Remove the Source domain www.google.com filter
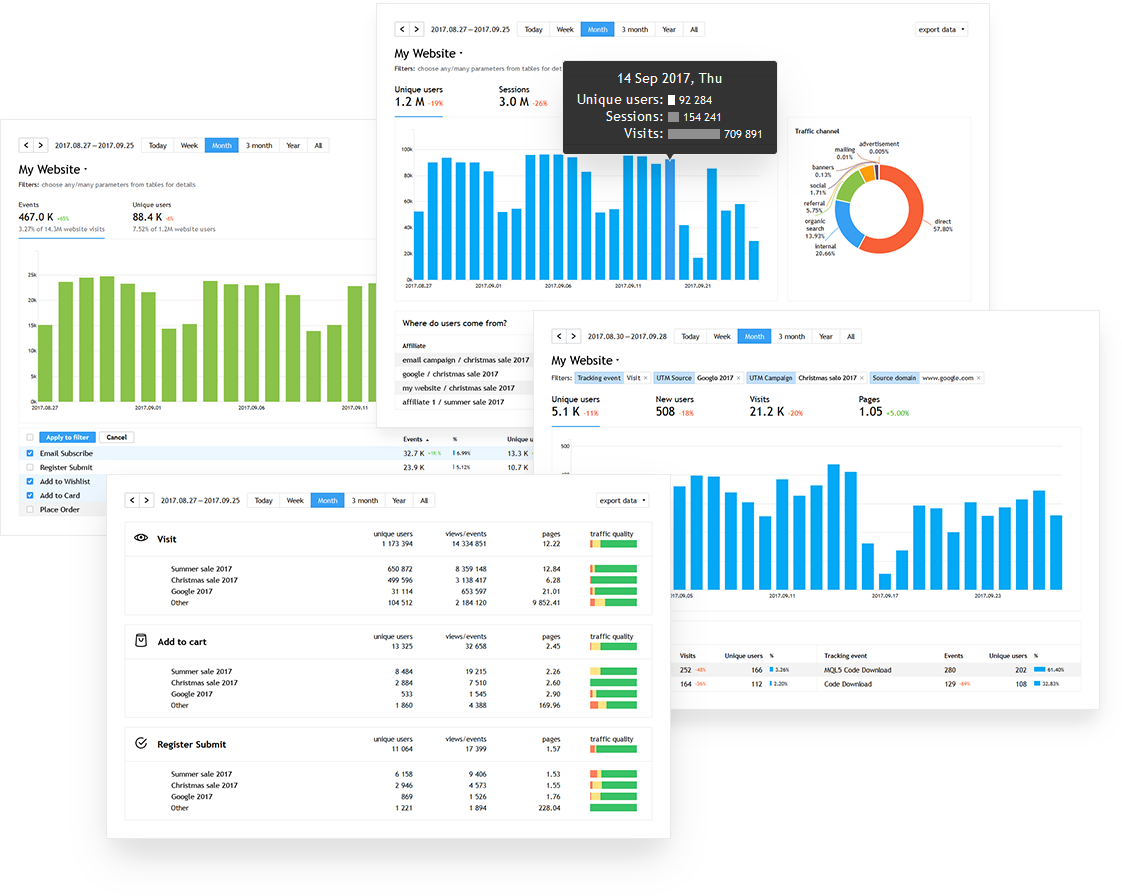Screen dimensions: 1122x896 [979, 378]
